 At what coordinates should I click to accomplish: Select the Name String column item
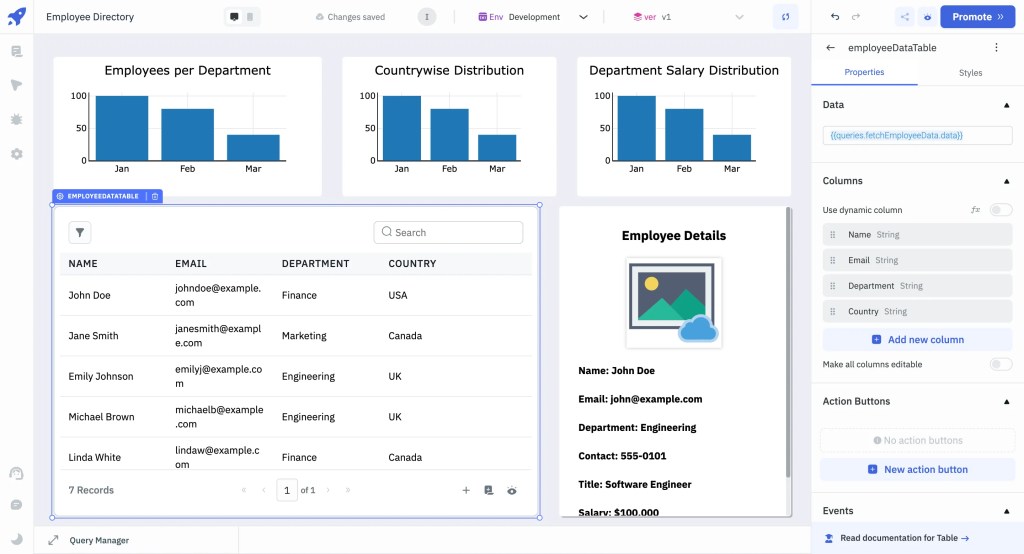point(918,235)
